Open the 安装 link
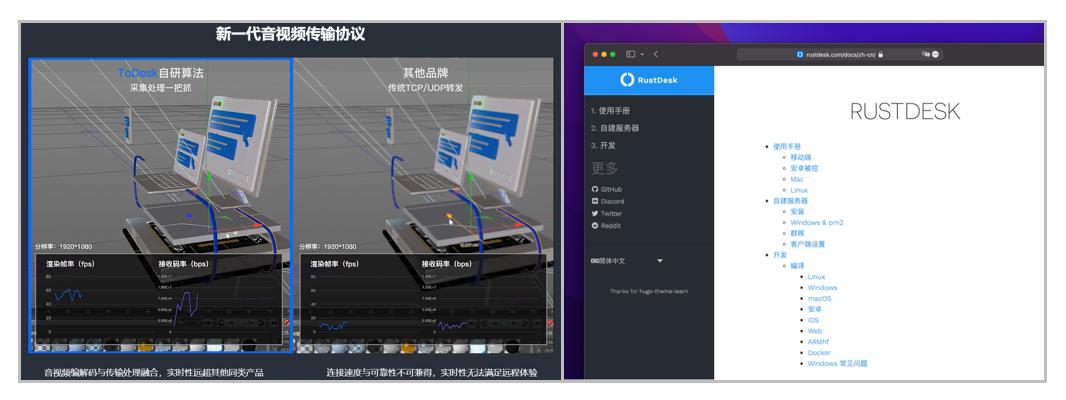This screenshot has width=1066, height=400. tap(797, 212)
